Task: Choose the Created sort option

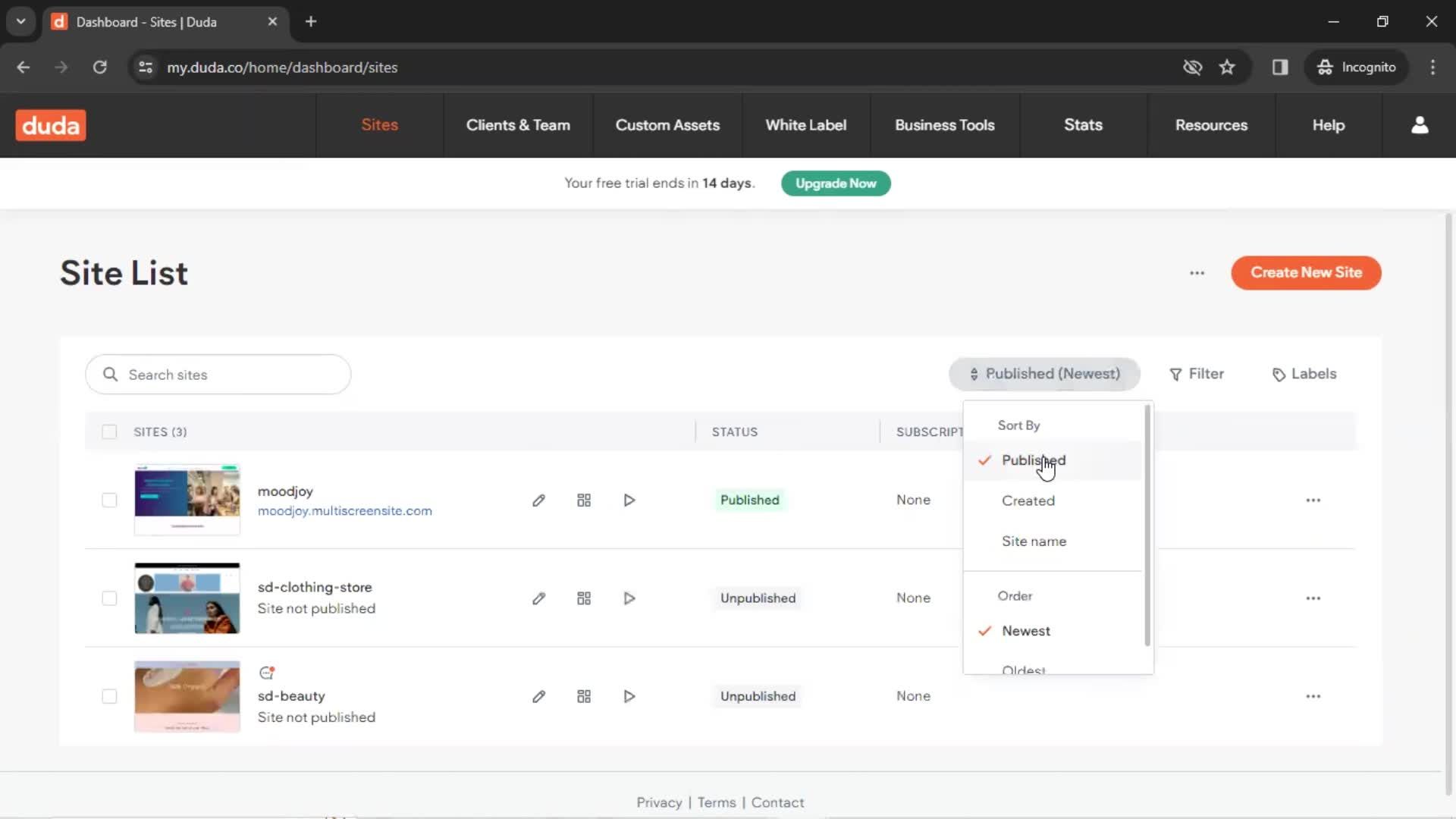Action: (x=1053, y=500)
